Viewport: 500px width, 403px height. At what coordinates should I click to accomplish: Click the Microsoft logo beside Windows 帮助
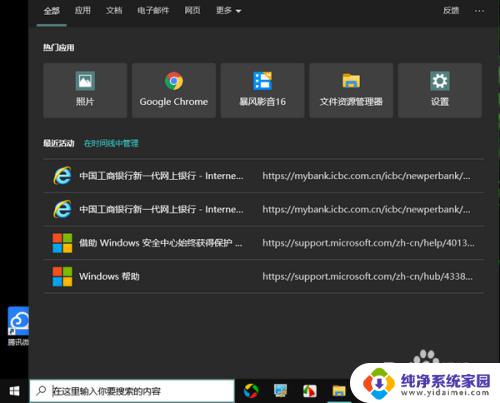pos(62,276)
